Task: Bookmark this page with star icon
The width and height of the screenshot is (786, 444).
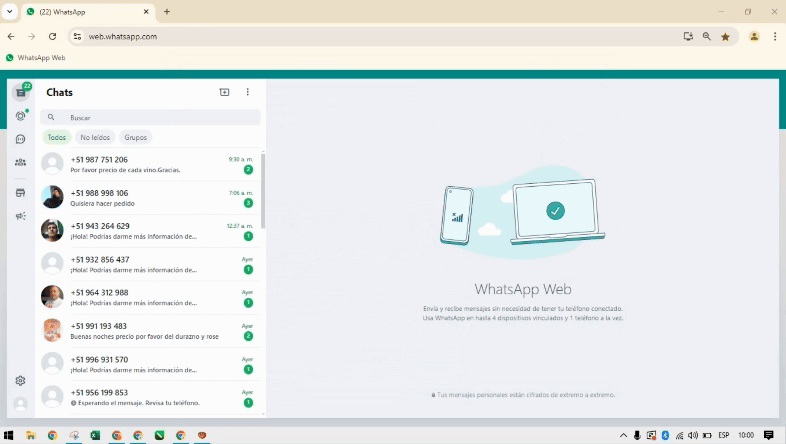Action: (x=725, y=36)
